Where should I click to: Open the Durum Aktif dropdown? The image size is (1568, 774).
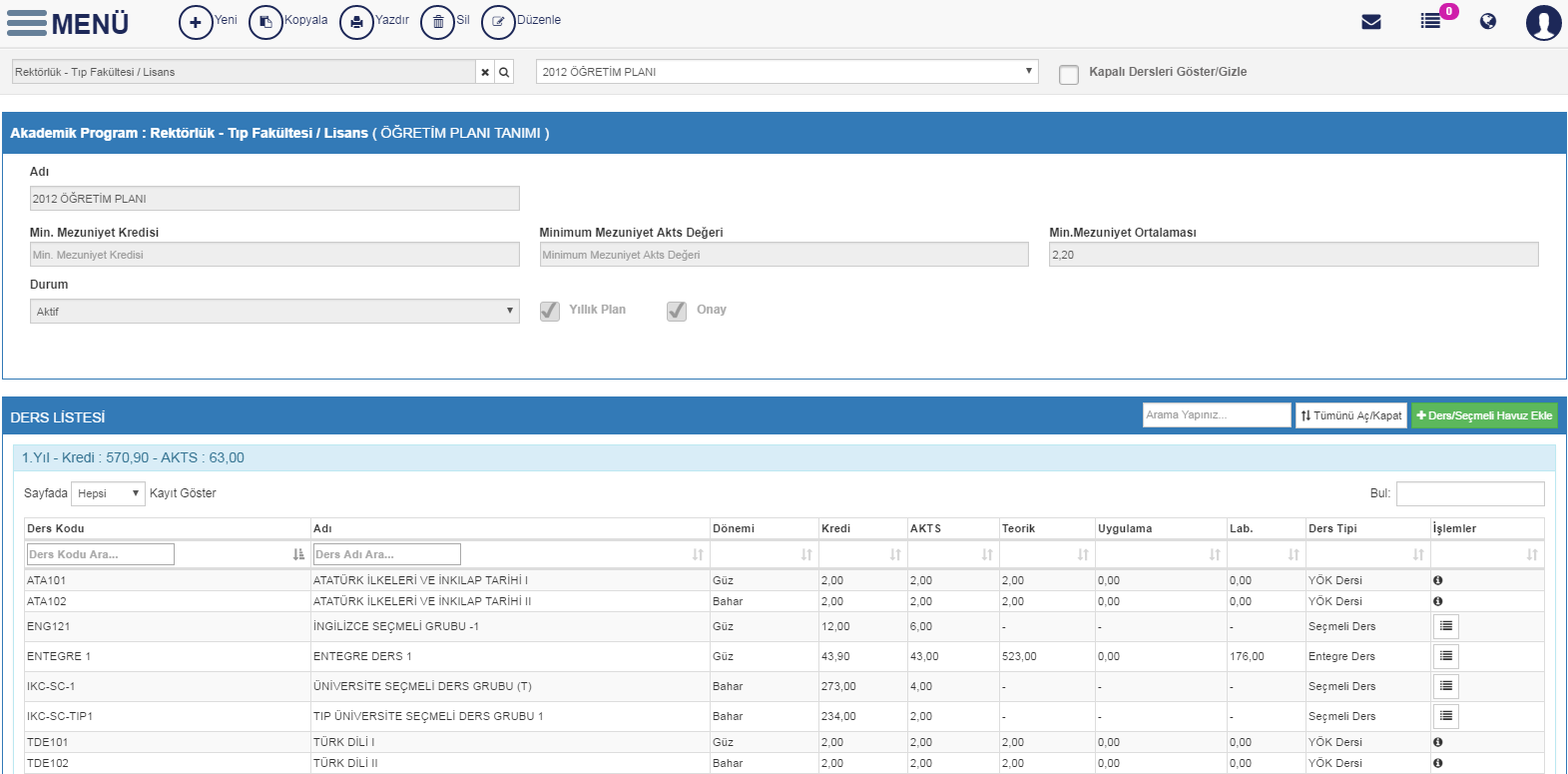pos(274,312)
